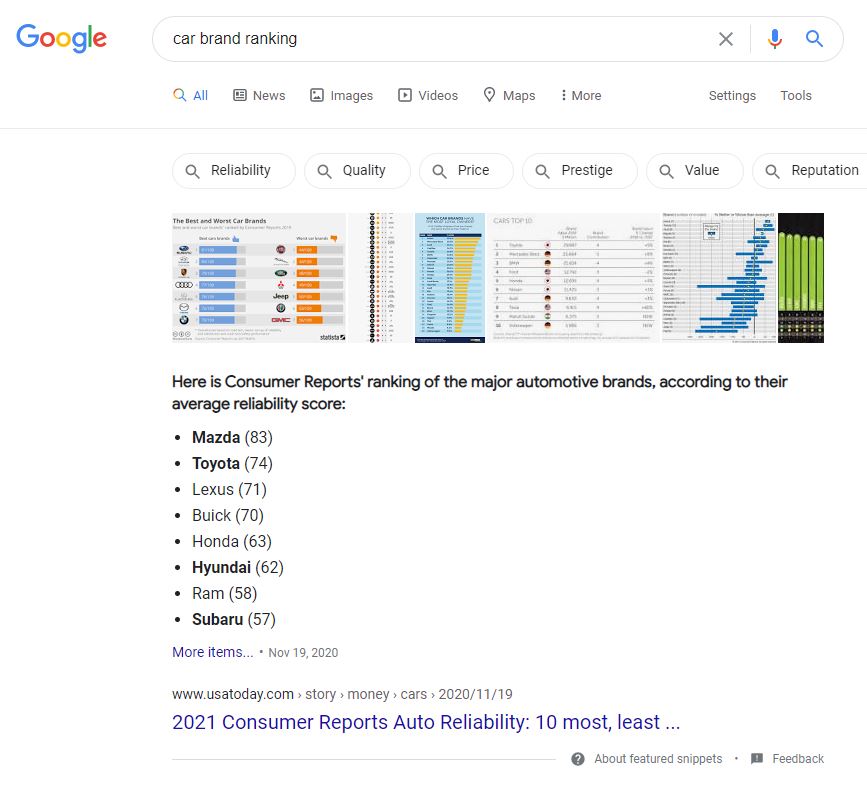Select the All results tab
Viewport: 867px width, 787px height.
190,95
